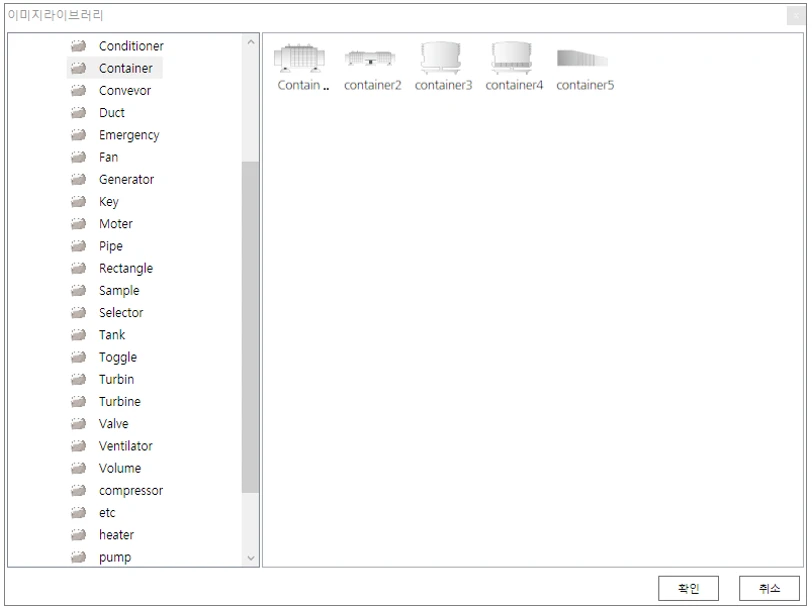This screenshot has height=611, width=812.
Task: Open the Selector category
Action: coord(121,313)
